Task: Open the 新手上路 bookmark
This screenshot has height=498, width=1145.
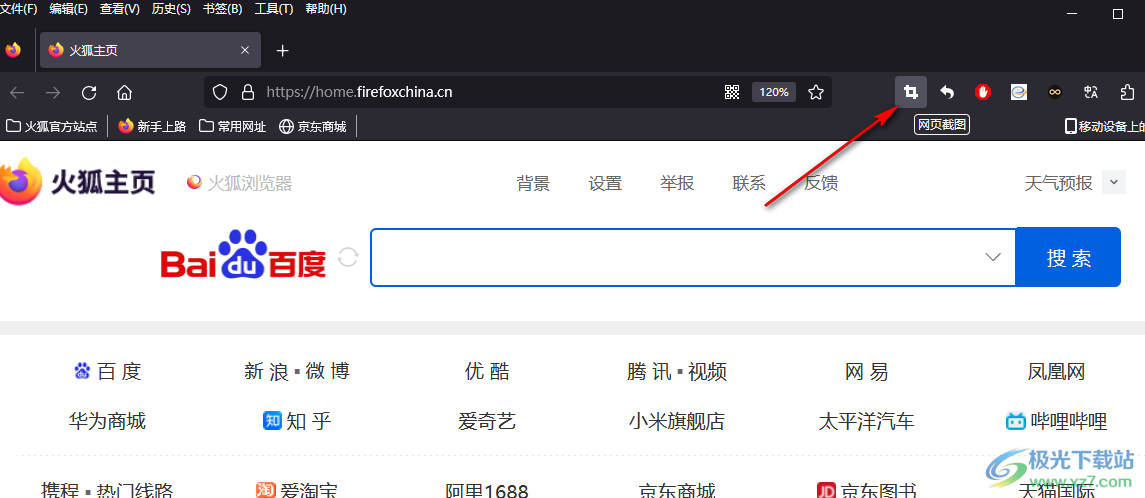Action: 153,126
